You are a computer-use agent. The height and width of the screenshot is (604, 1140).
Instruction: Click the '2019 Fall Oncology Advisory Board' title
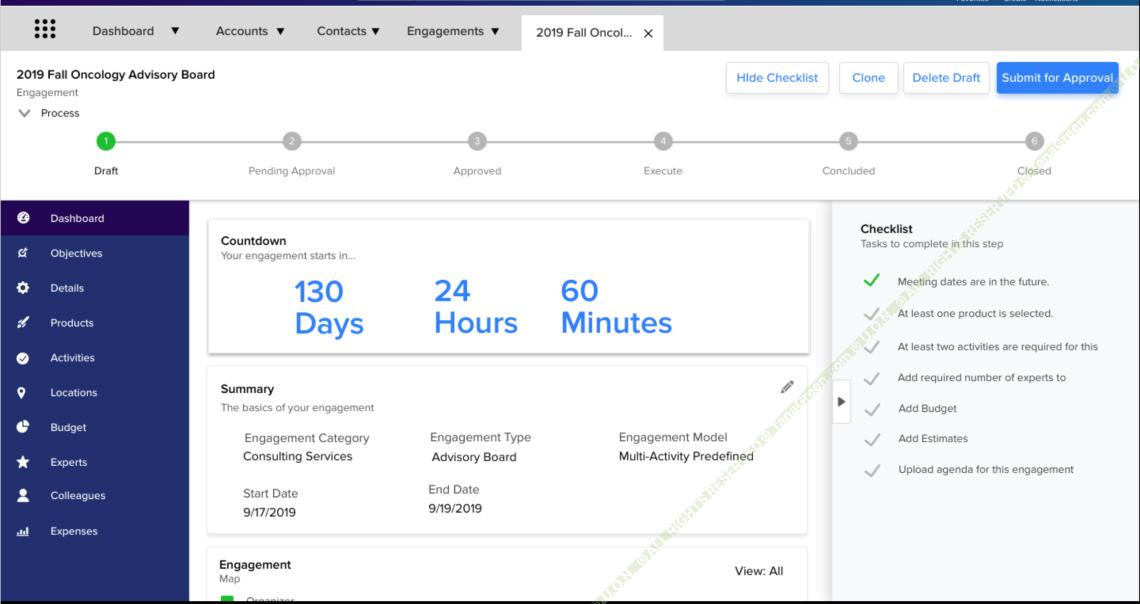click(x=116, y=74)
